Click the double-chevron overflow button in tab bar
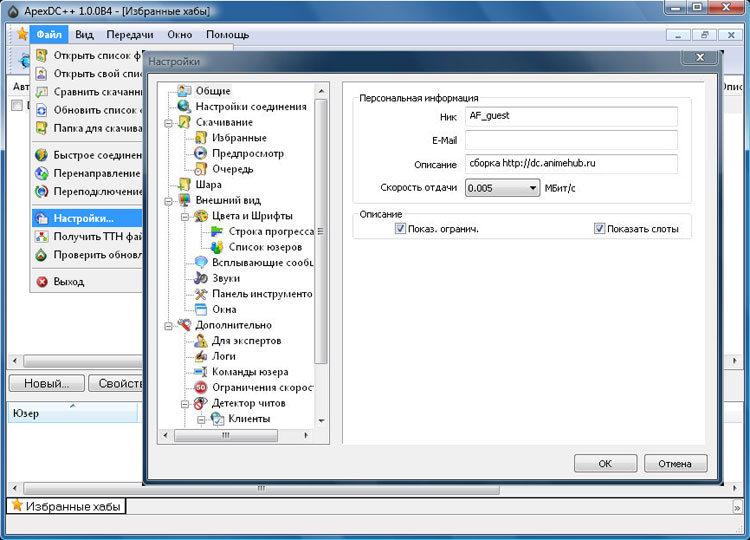 pyautogui.click(x=737, y=507)
